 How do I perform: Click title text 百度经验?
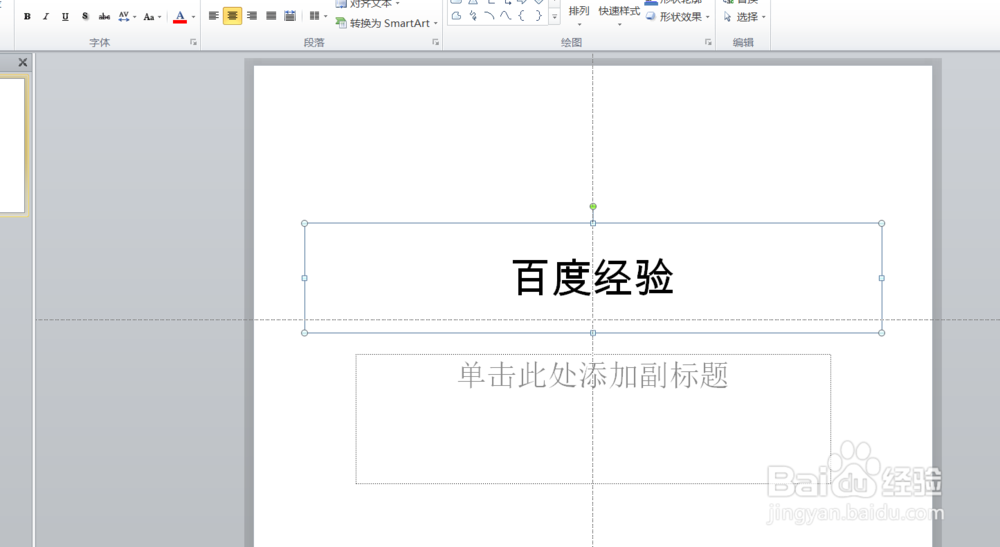[x=592, y=277]
